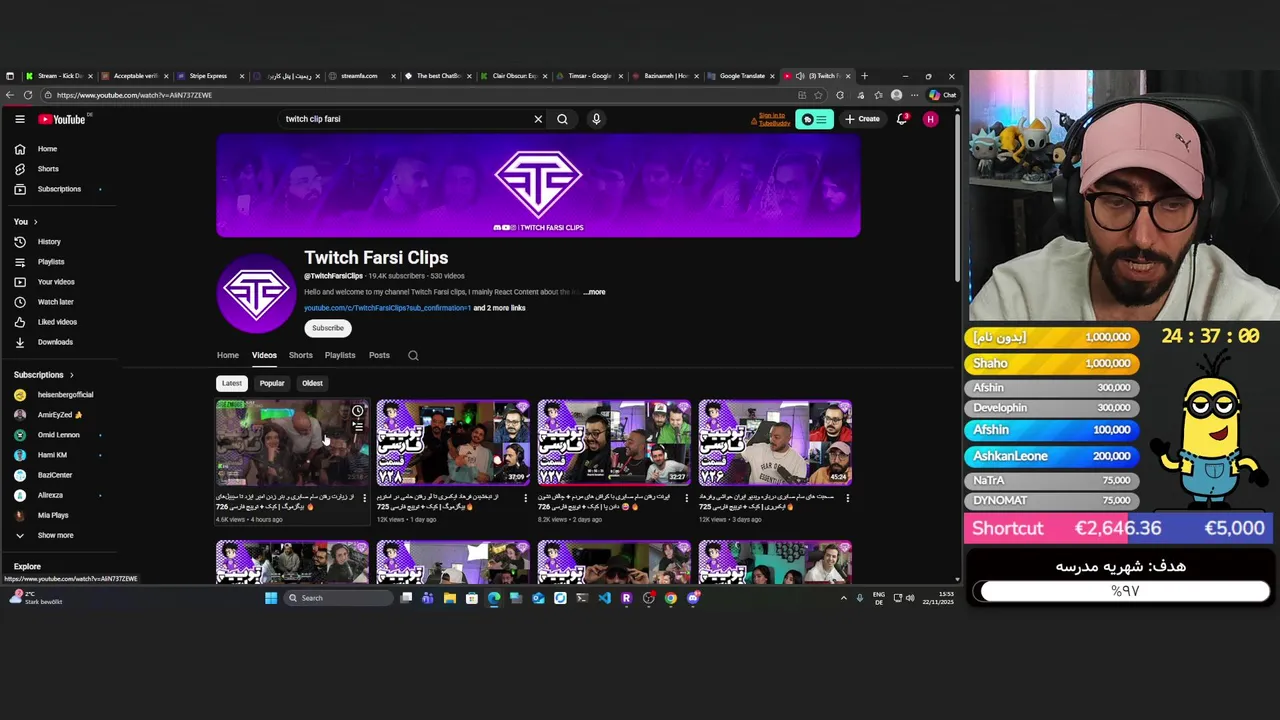The width and height of the screenshot is (1280, 720).
Task: Switch to channel Posts tab
Action: (379, 355)
